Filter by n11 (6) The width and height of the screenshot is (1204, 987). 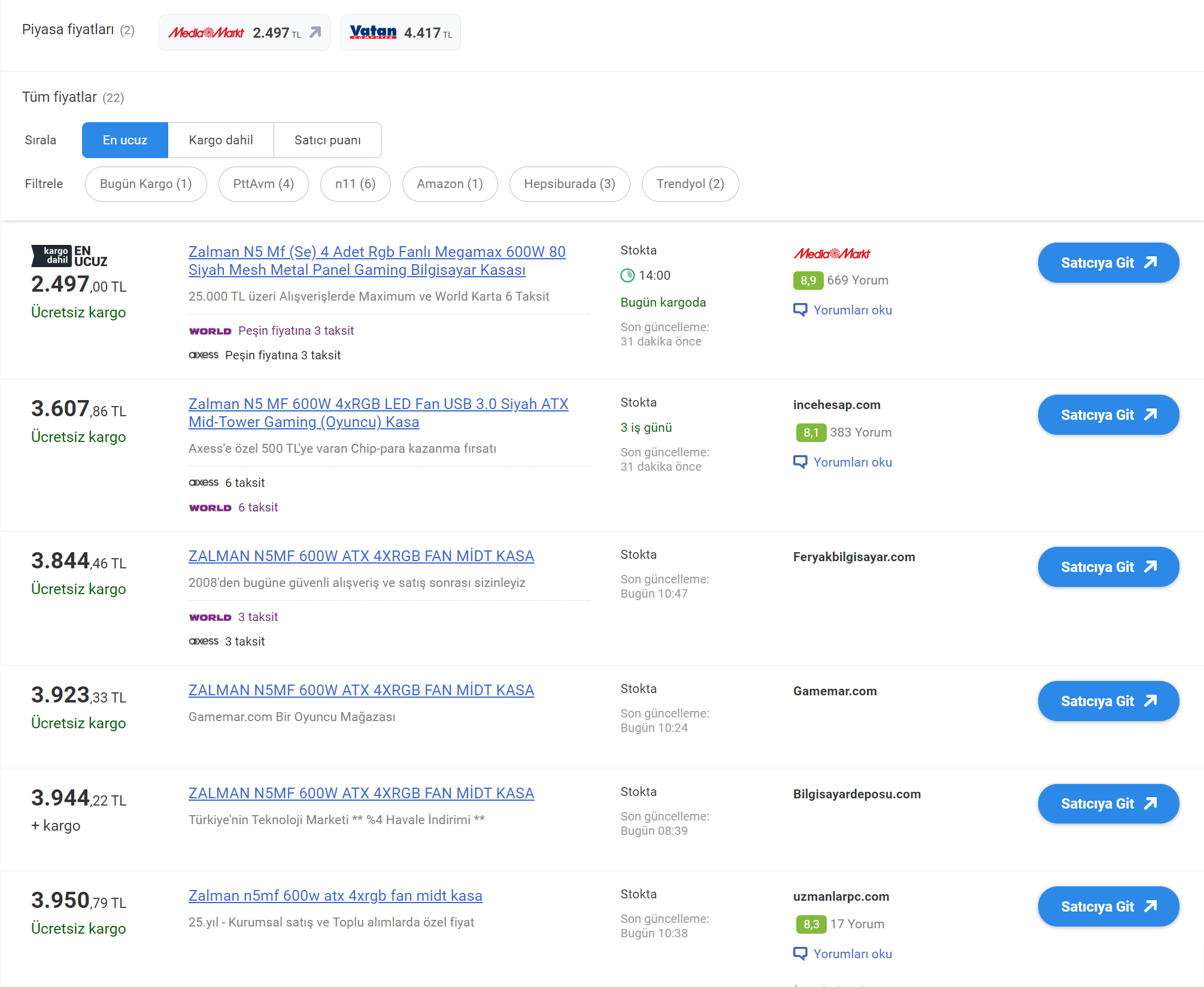[x=356, y=184]
